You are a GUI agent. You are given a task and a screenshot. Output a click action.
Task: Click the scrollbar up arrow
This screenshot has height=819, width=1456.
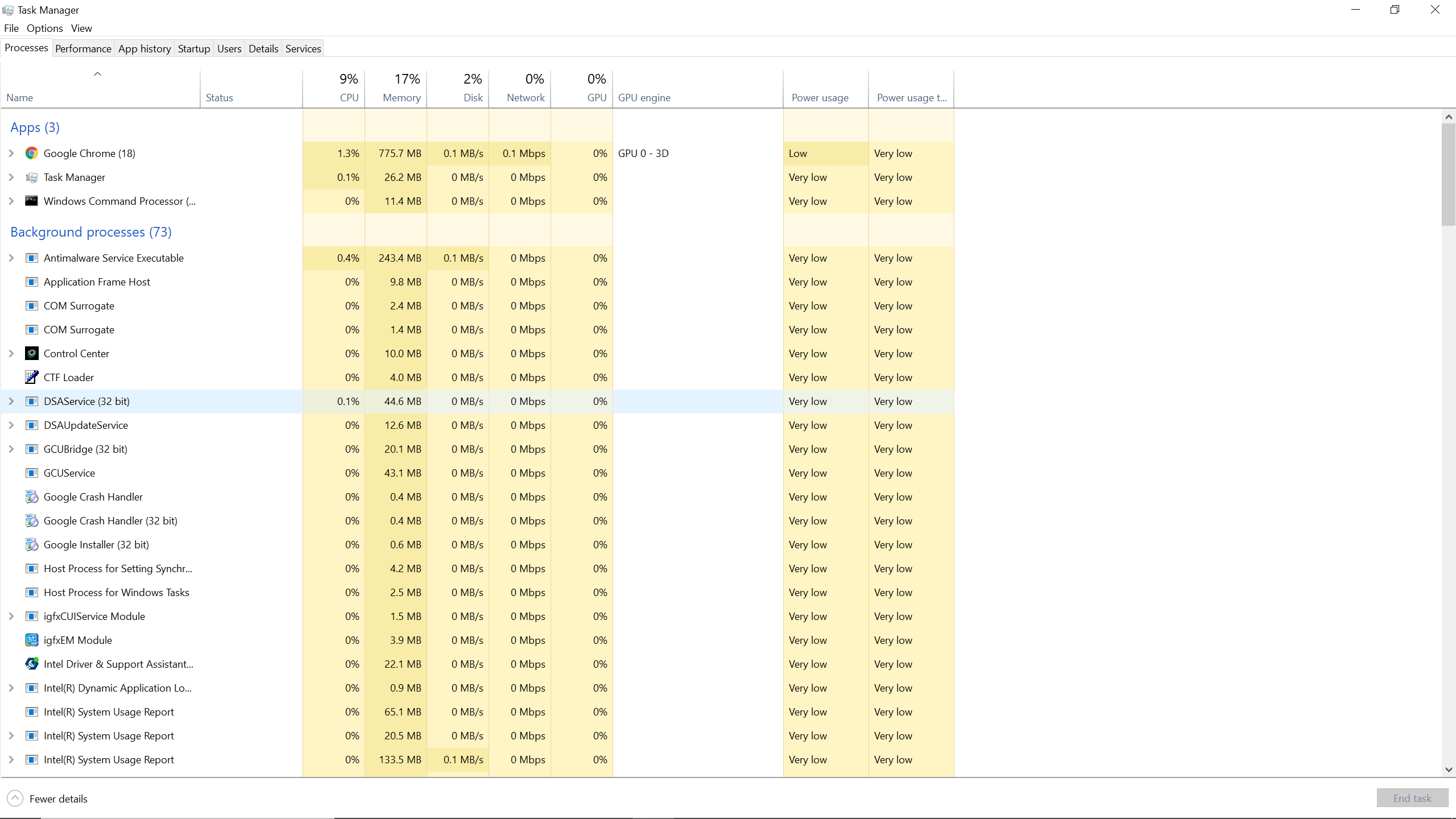coord(1449,117)
